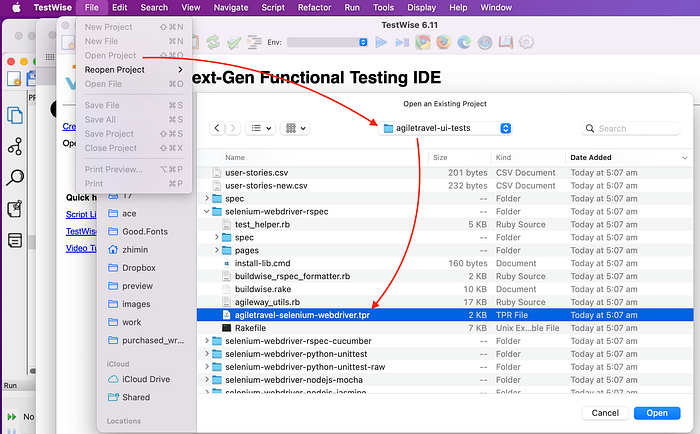Click the edit document icon in left sidebar
Screen dimensions: 700x434
tap(15, 209)
